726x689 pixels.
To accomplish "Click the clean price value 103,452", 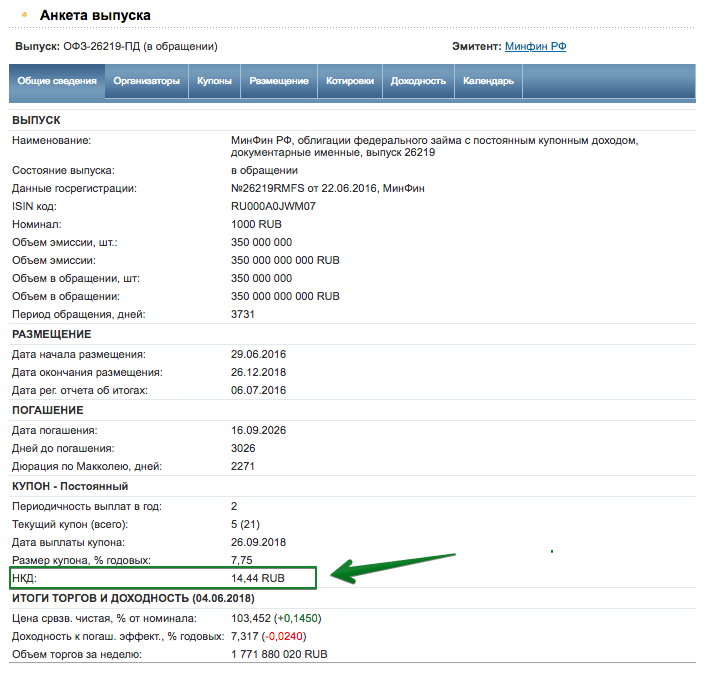I will point(250,619).
